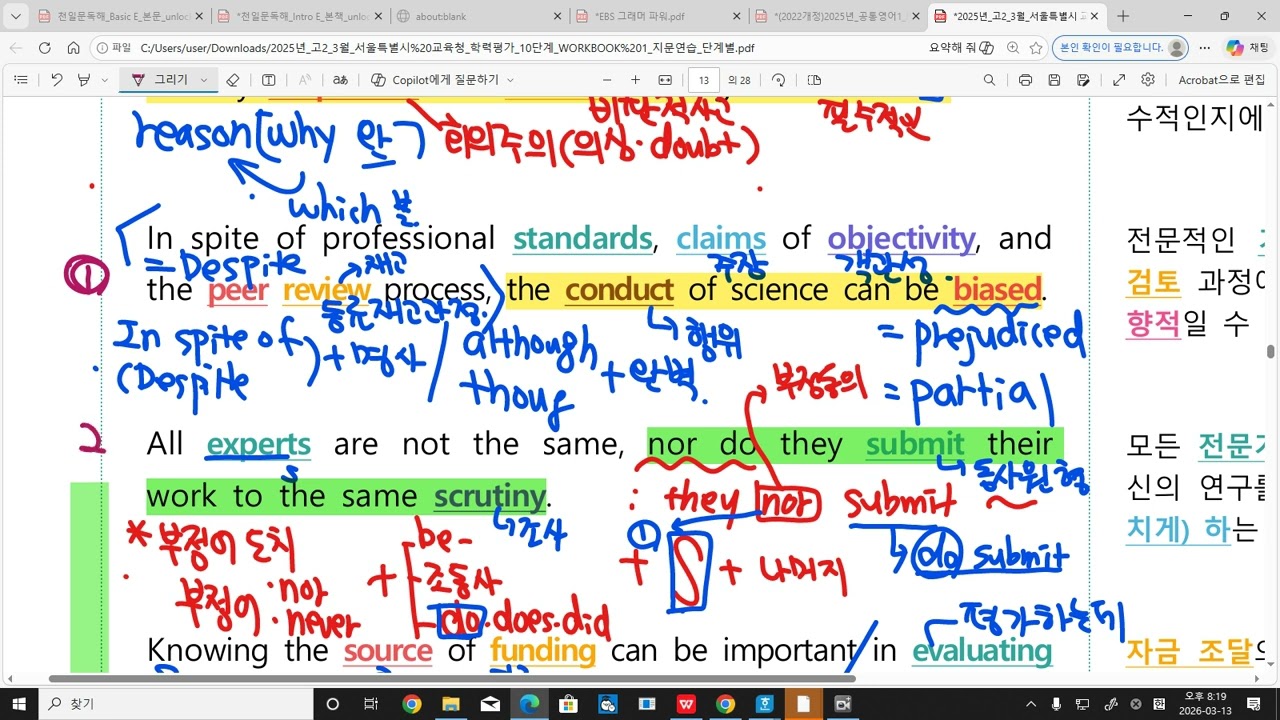This screenshot has width=1280, height=720.
Task: Click Copilot에게 질문하기 button
Action: tap(435, 80)
